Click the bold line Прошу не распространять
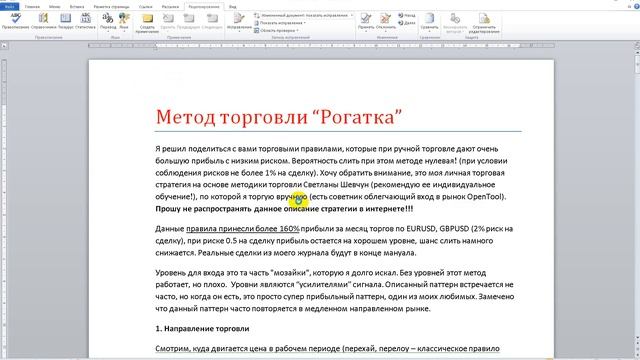The image size is (640, 360). (x=284, y=209)
